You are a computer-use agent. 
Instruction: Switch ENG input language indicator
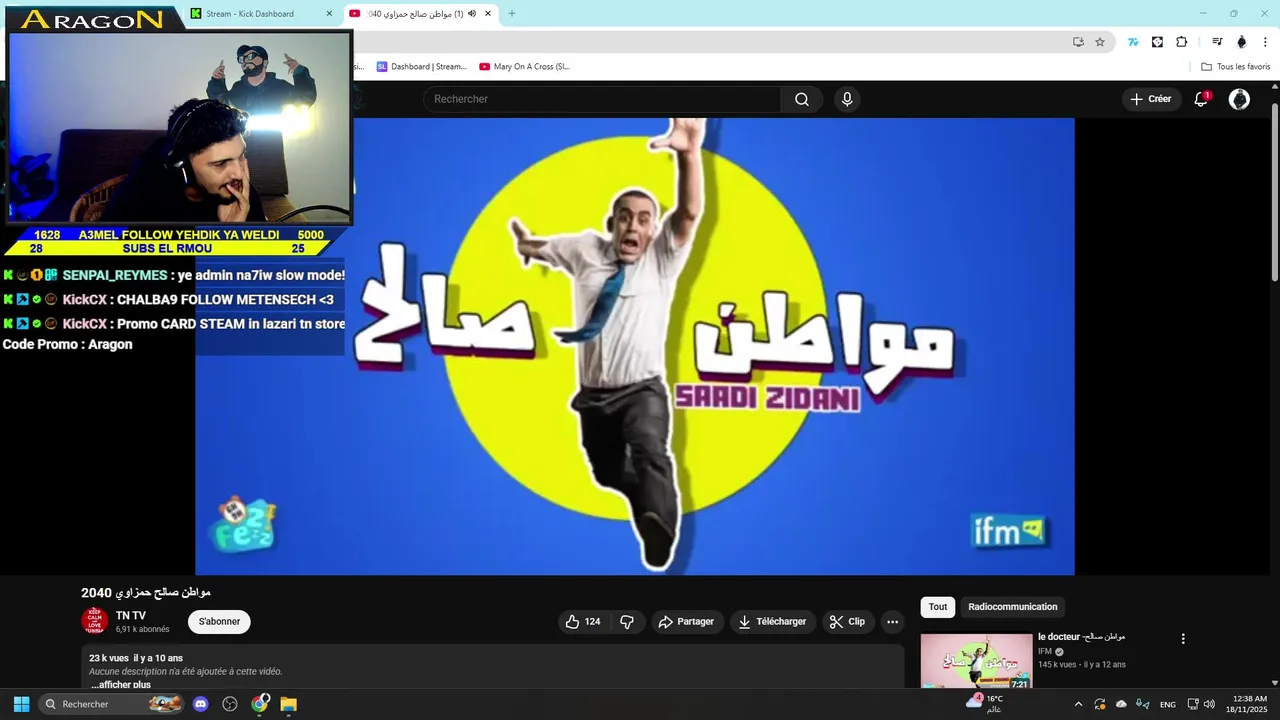(1167, 704)
